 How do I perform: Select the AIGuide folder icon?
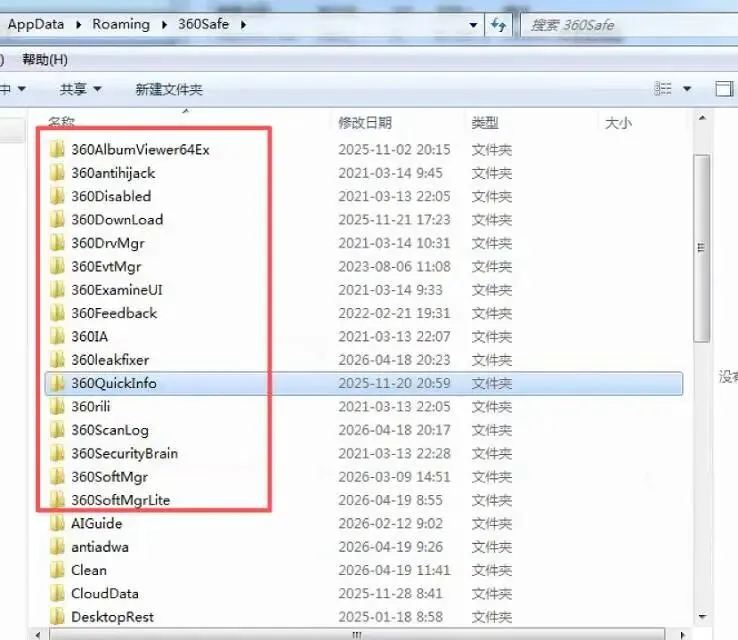pos(57,523)
